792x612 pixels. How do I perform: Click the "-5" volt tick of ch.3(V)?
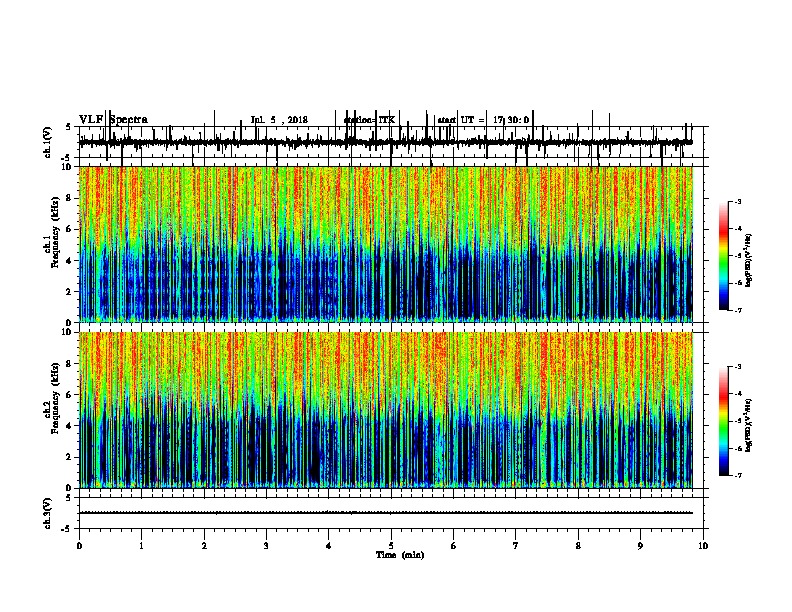coord(67,529)
